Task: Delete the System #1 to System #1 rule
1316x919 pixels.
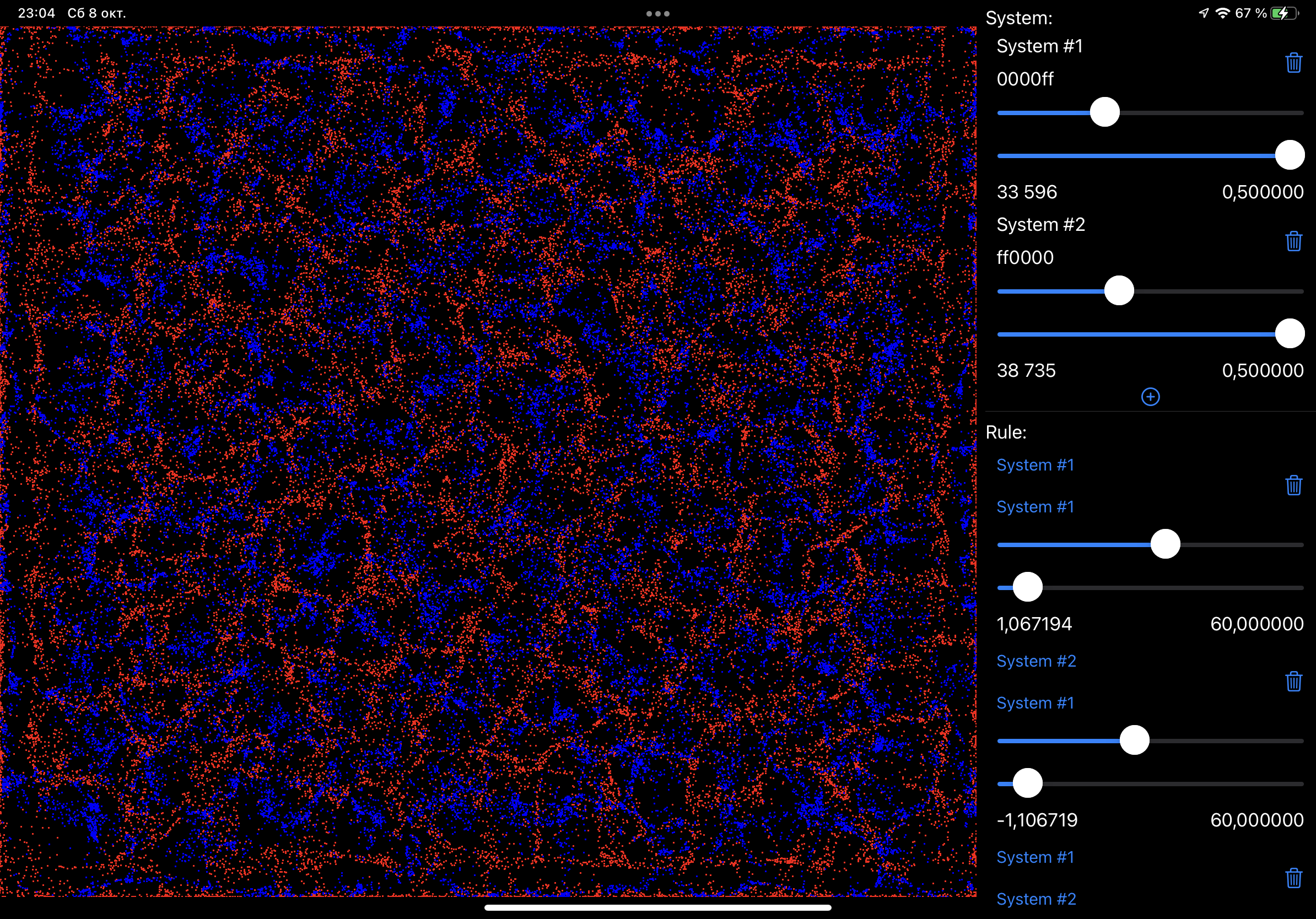Action: pyautogui.click(x=1293, y=485)
